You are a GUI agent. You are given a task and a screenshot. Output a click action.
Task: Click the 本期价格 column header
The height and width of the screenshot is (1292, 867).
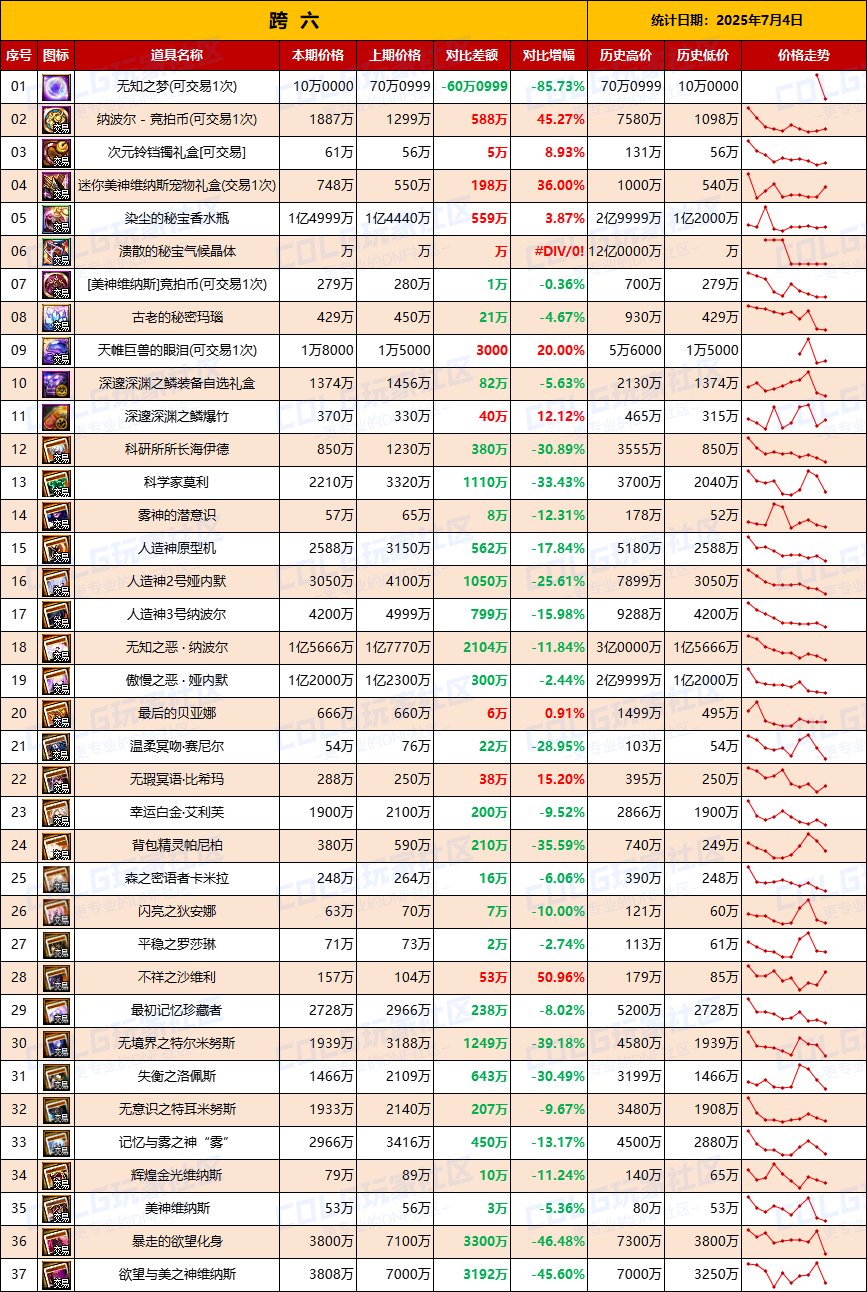(x=318, y=55)
